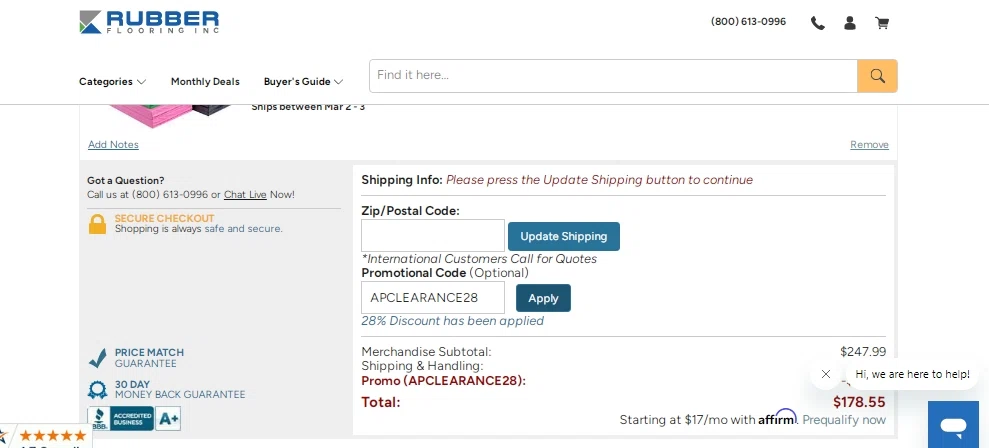Screen dimensions: 989x448
Task: Open the Chat Live link
Action: (245, 195)
